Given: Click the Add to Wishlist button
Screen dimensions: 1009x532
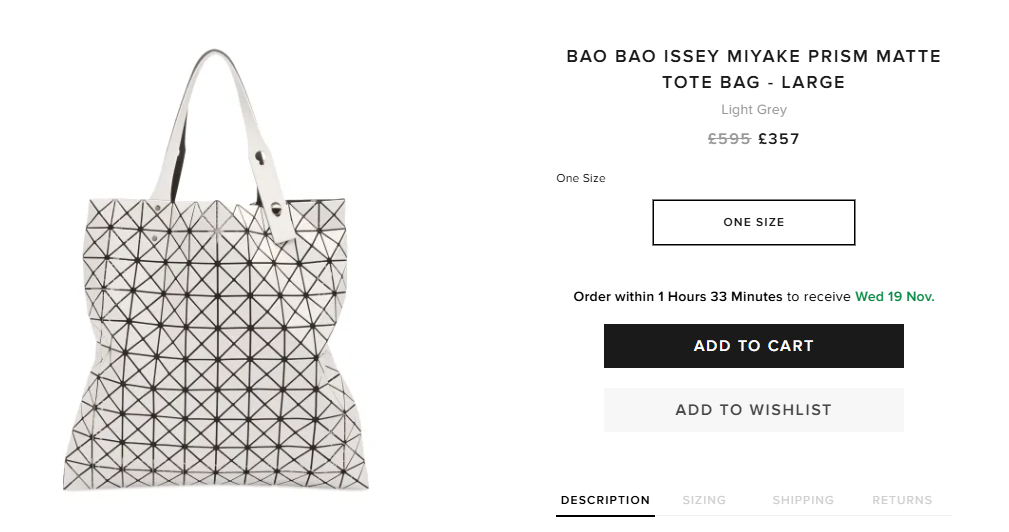Looking at the screenshot, I should tap(753, 410).
